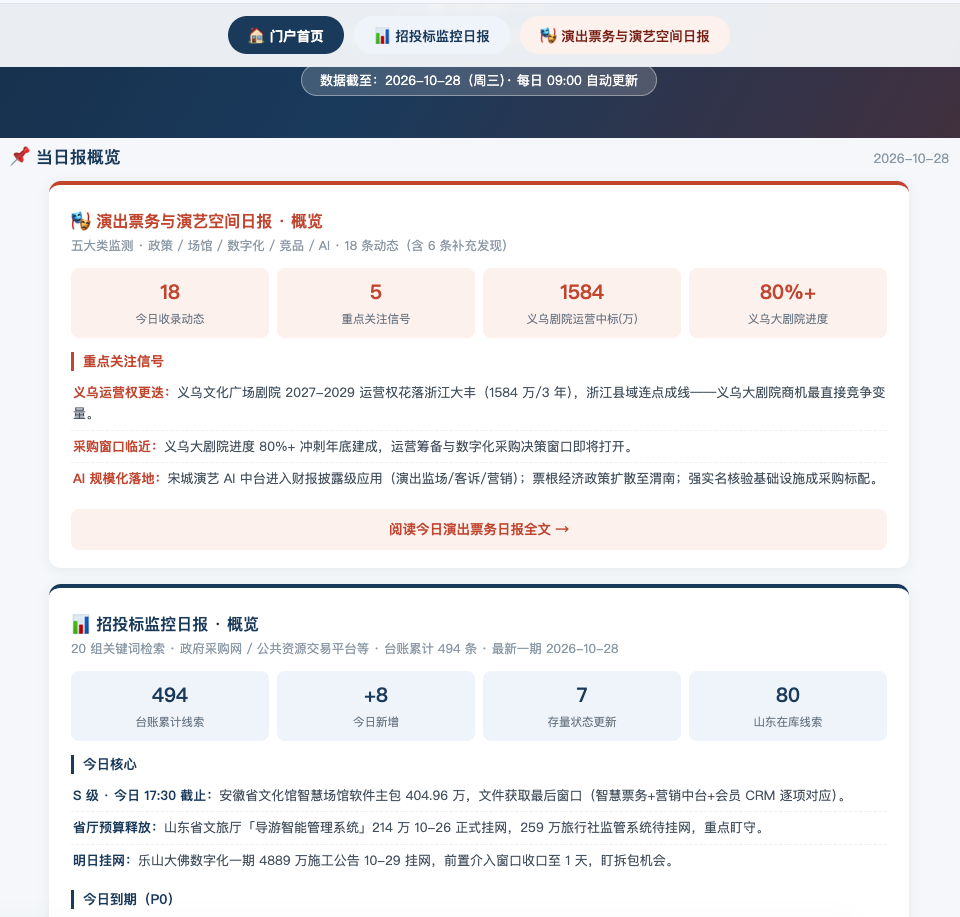Click the masks icon beside 演出票务与演艺空间日报 · 概览
960x917 pixels.
pos(81,220)
